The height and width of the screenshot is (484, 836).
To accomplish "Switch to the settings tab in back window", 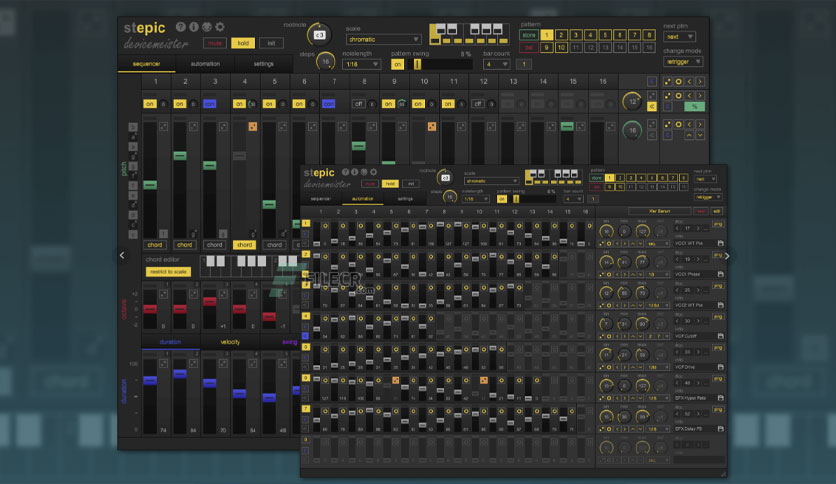I will [263, 64].
